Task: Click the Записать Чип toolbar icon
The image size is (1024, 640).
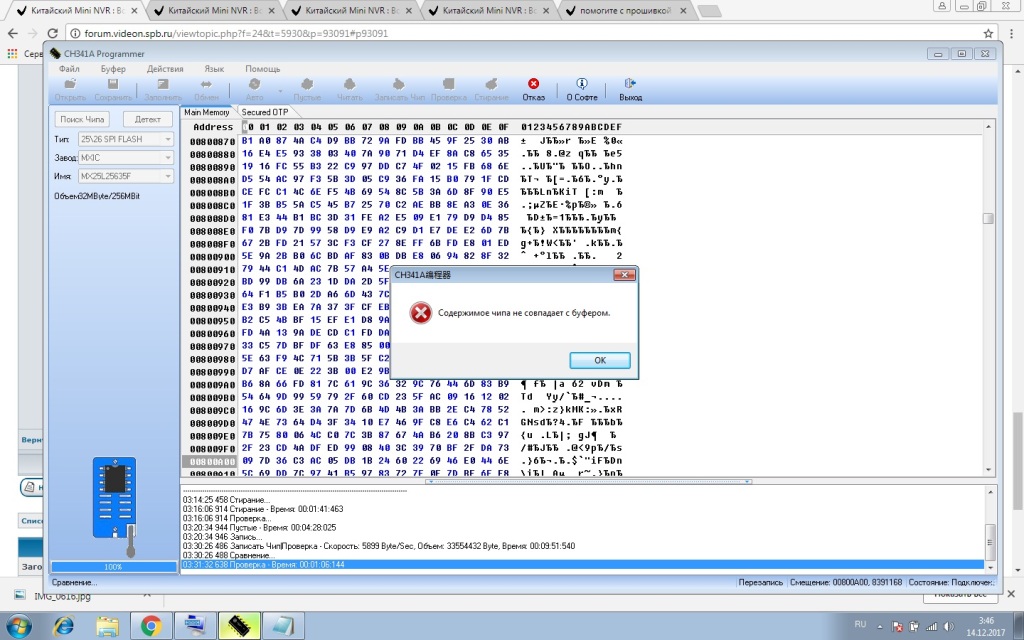Action: (398, 85)
